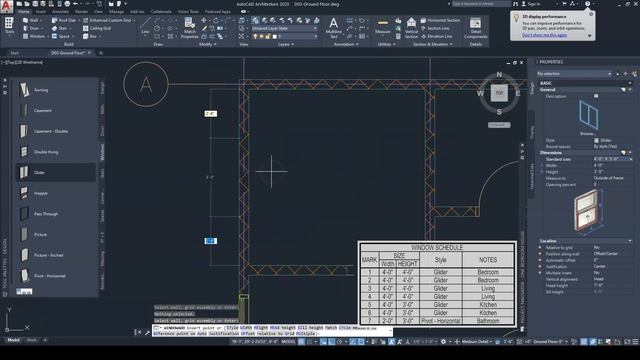640x360 pixels.
Task: Toggle layer lock icon in Layers panel
Action: [268, 36]
